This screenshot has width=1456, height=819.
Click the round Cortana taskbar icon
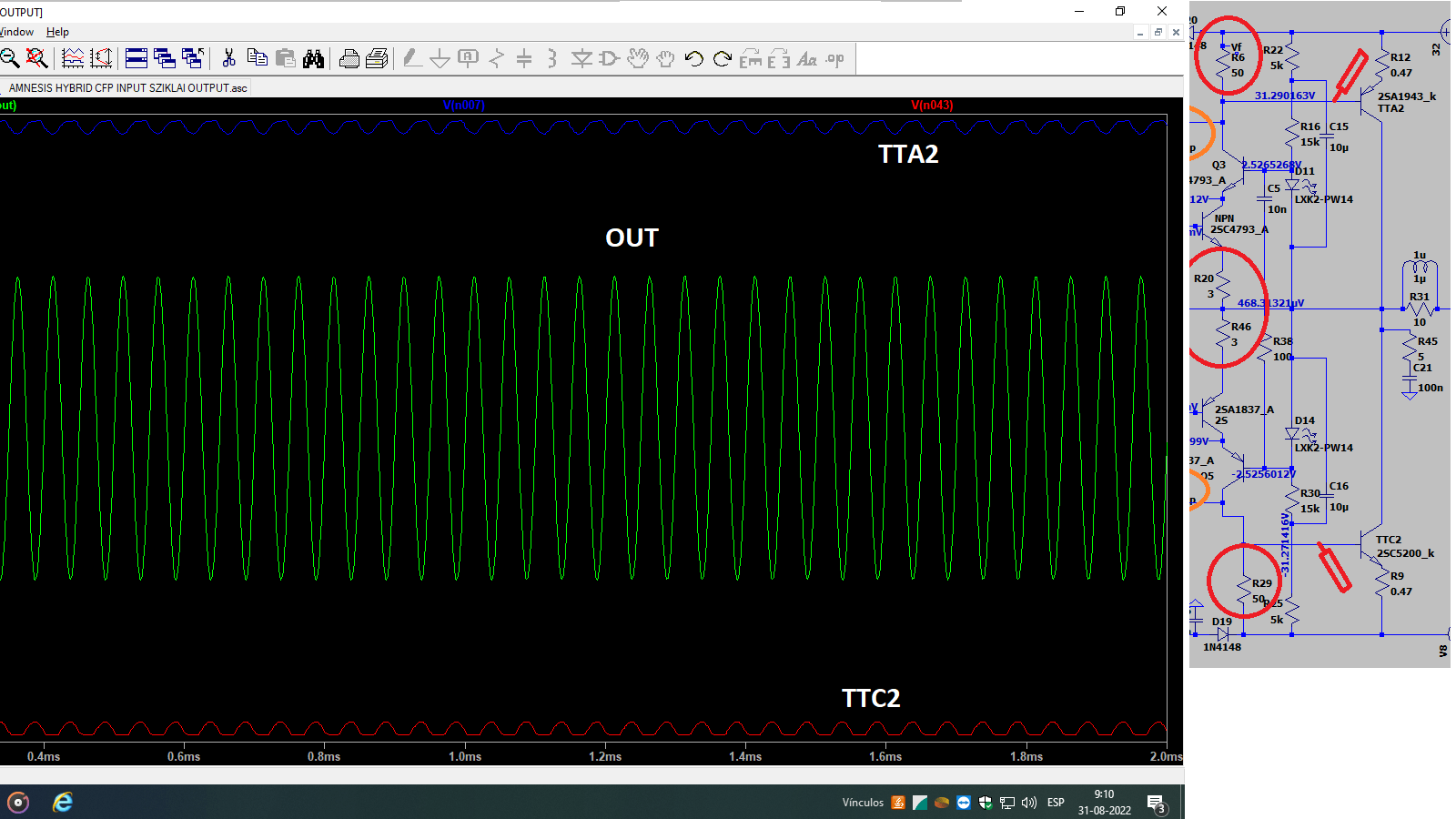[x=18, y=803]
